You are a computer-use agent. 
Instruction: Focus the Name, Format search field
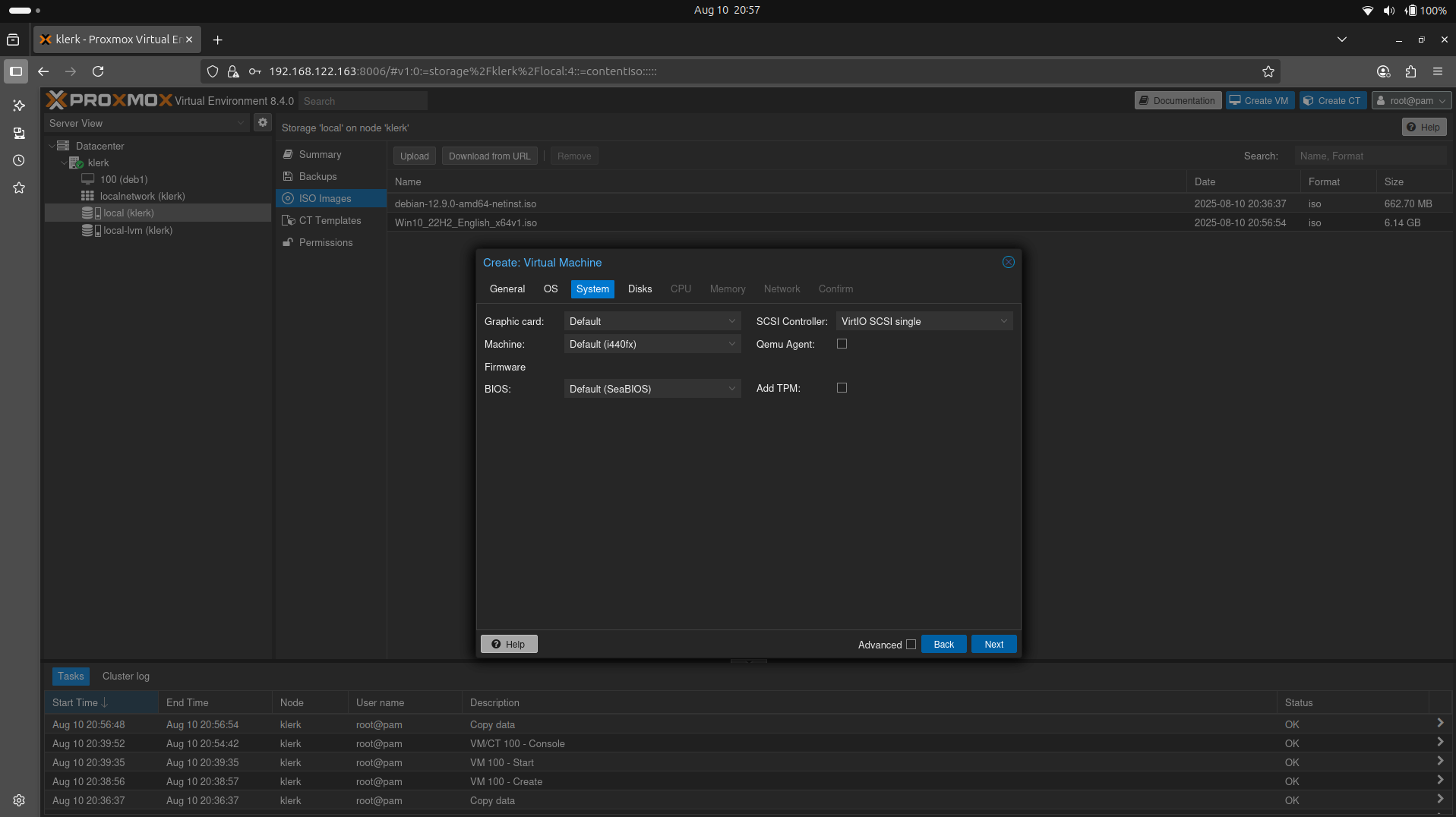click(1371, 156)
